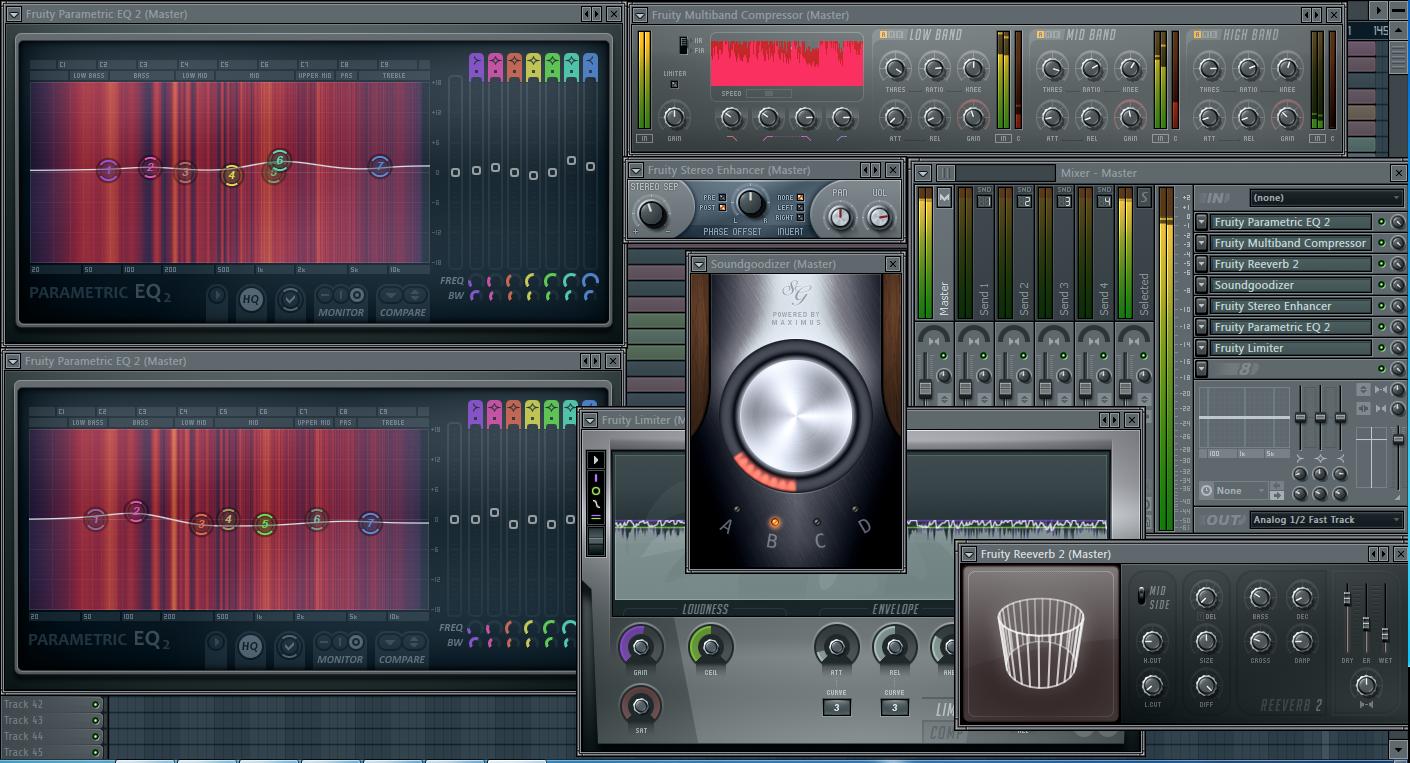Open Soundgoodizer slot options arrow in mixer
The image size is (1410, 763).
coord(1202,285)
